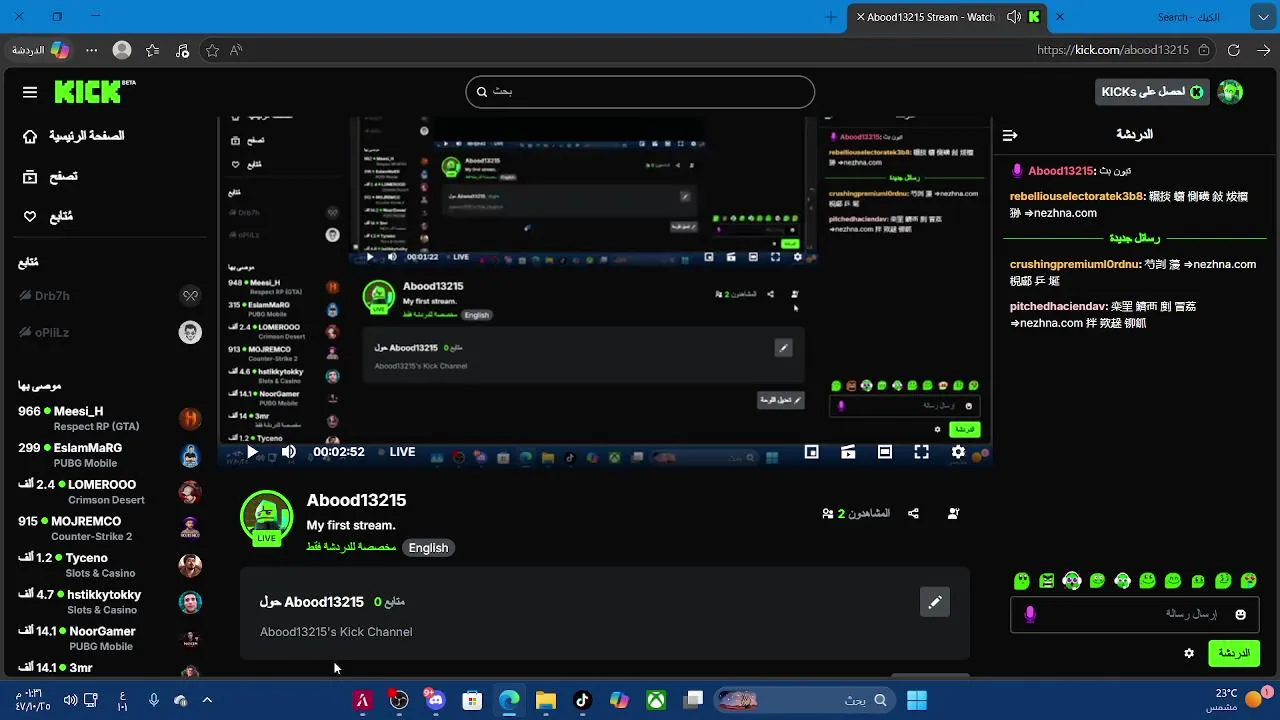Open the user profile avatar menu
The image size is (1280, 720).
click(x=1231, y=92)
